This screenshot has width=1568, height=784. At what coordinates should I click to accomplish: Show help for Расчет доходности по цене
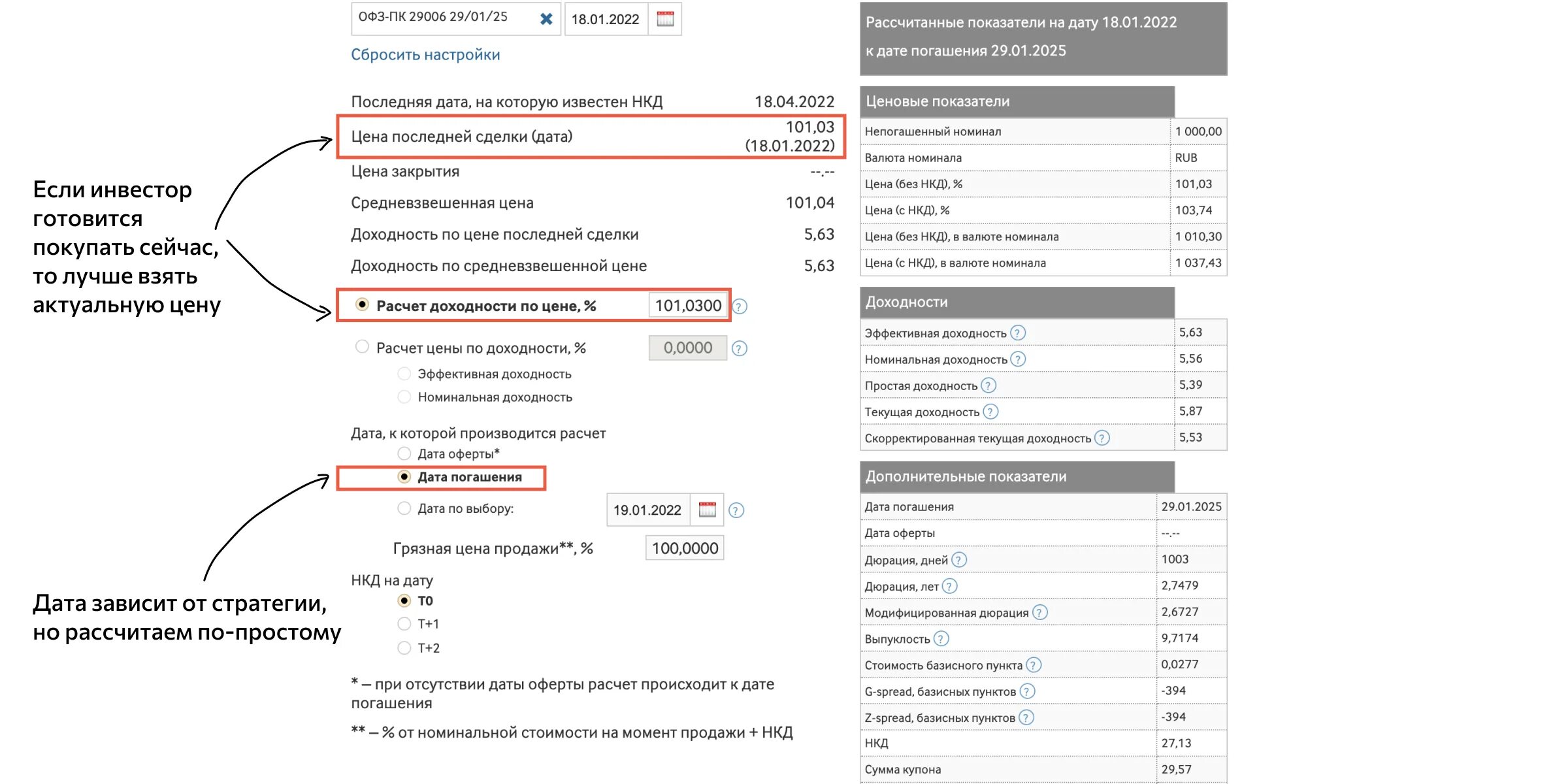pyautogui.click(x=740, y=306)
